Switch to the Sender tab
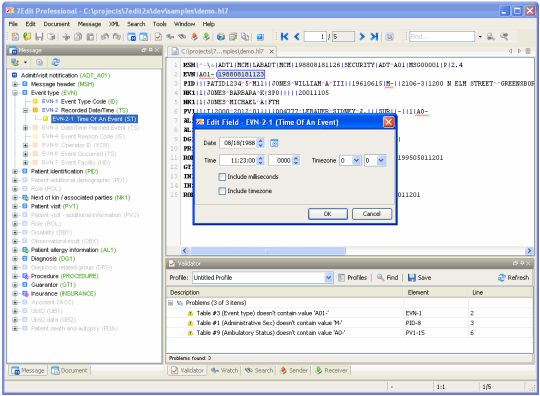 point(294,371)
